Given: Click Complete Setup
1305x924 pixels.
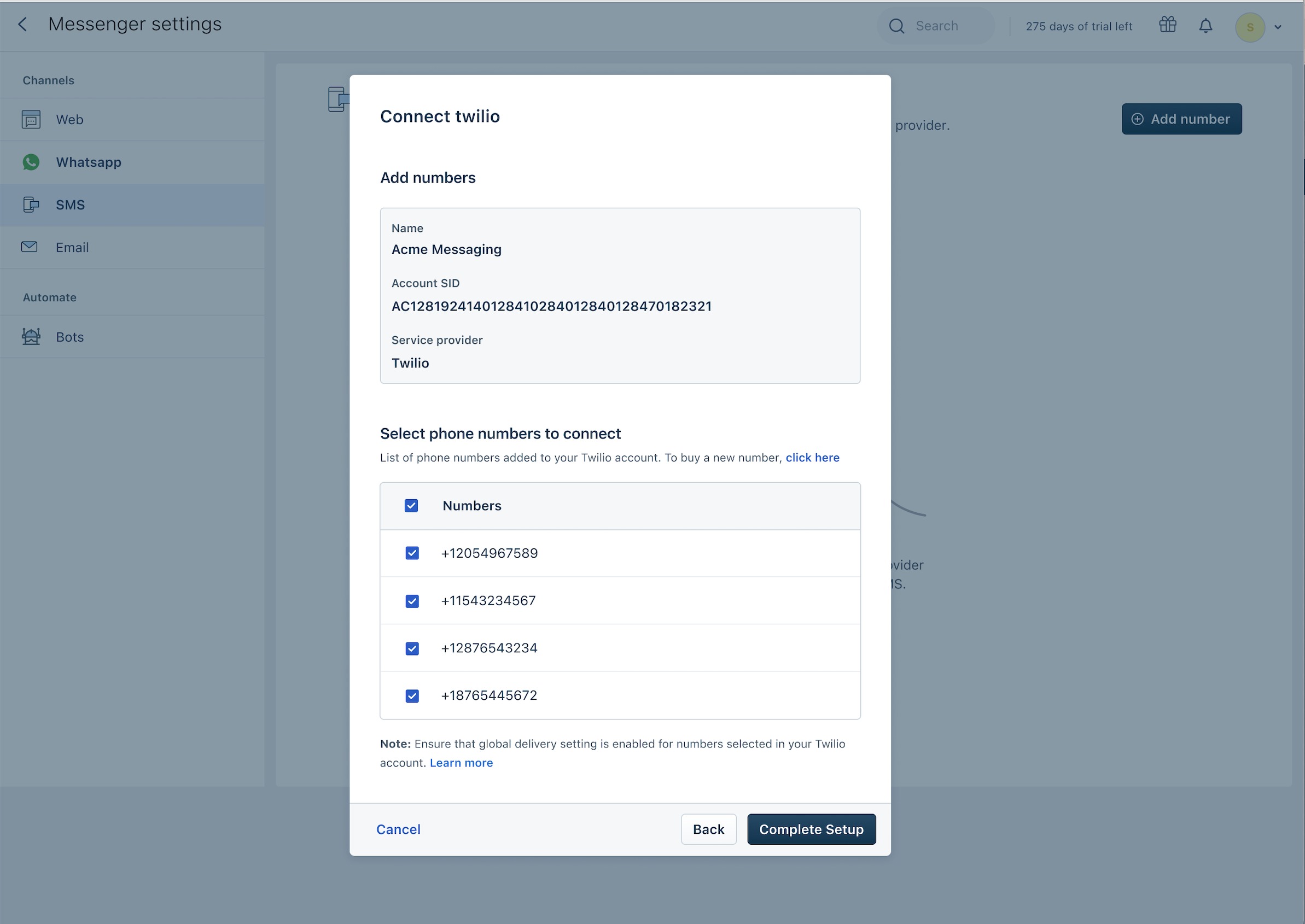Looking at the screenshot, I should pos(811,829).
